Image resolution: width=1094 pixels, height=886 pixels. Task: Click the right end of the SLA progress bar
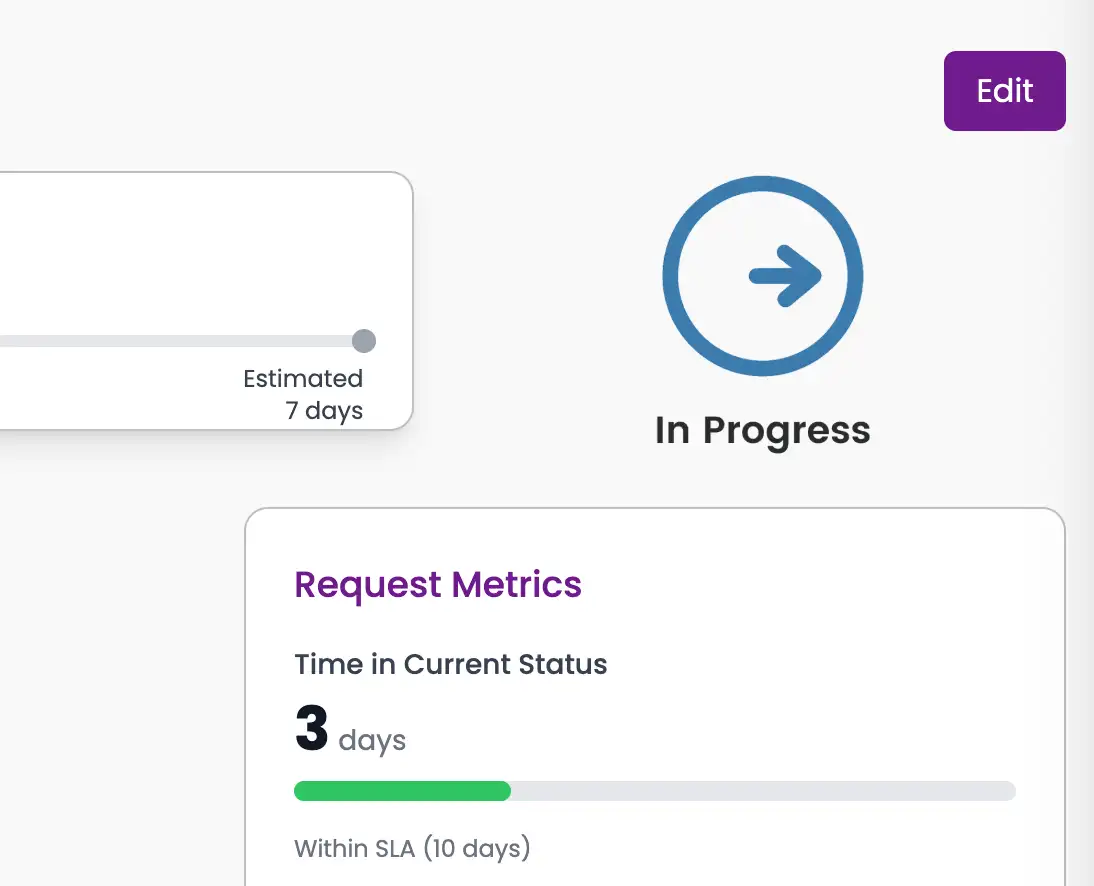point(1008,791)
